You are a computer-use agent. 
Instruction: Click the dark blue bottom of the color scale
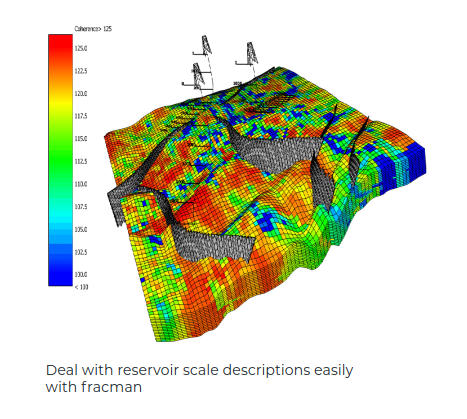click(x=60, y=275)
